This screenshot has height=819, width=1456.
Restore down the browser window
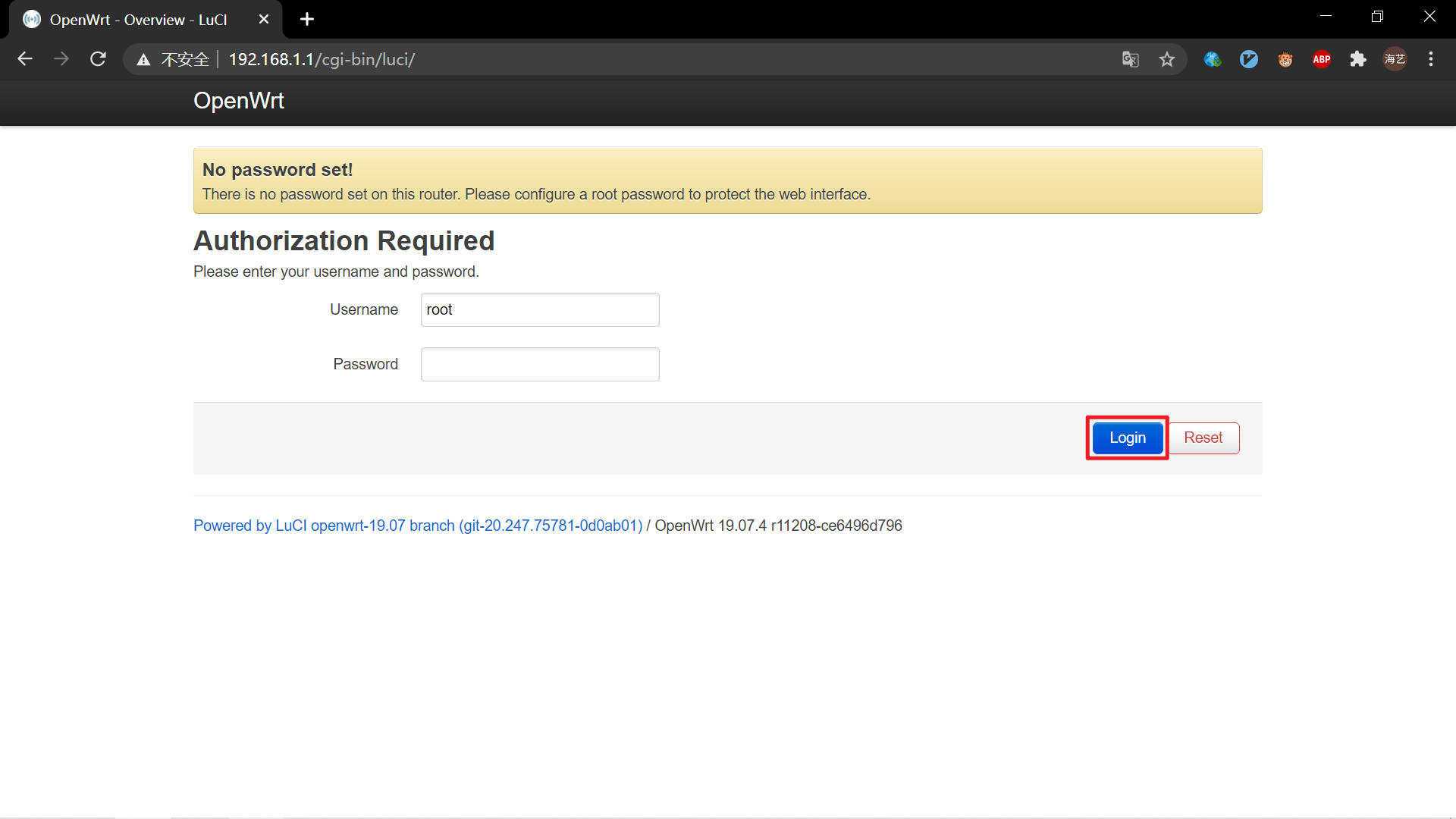pyautogui.click(x=1377, y=16)
